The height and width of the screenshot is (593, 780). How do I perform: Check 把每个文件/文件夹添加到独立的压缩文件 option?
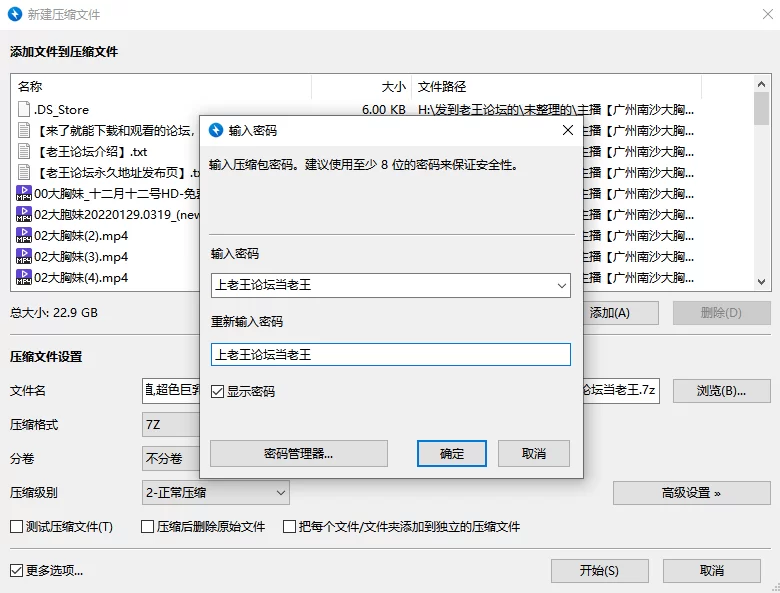(289, 526)
